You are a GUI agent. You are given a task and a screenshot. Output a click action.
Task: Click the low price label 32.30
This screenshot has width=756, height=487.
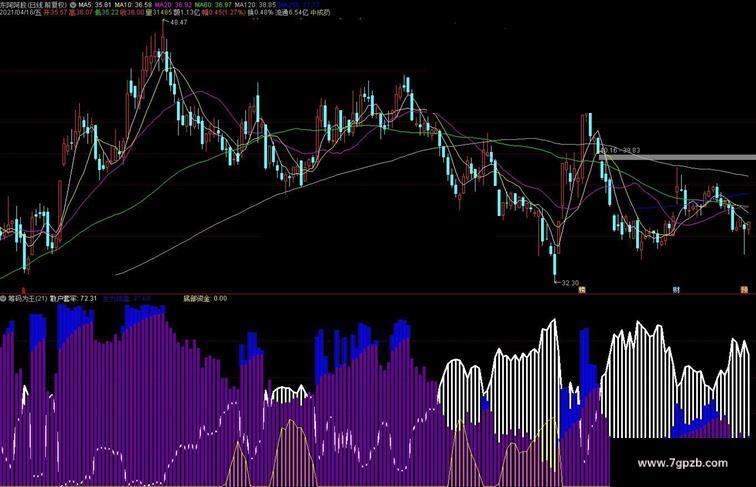pyautogui.click(x=570, y=283)
